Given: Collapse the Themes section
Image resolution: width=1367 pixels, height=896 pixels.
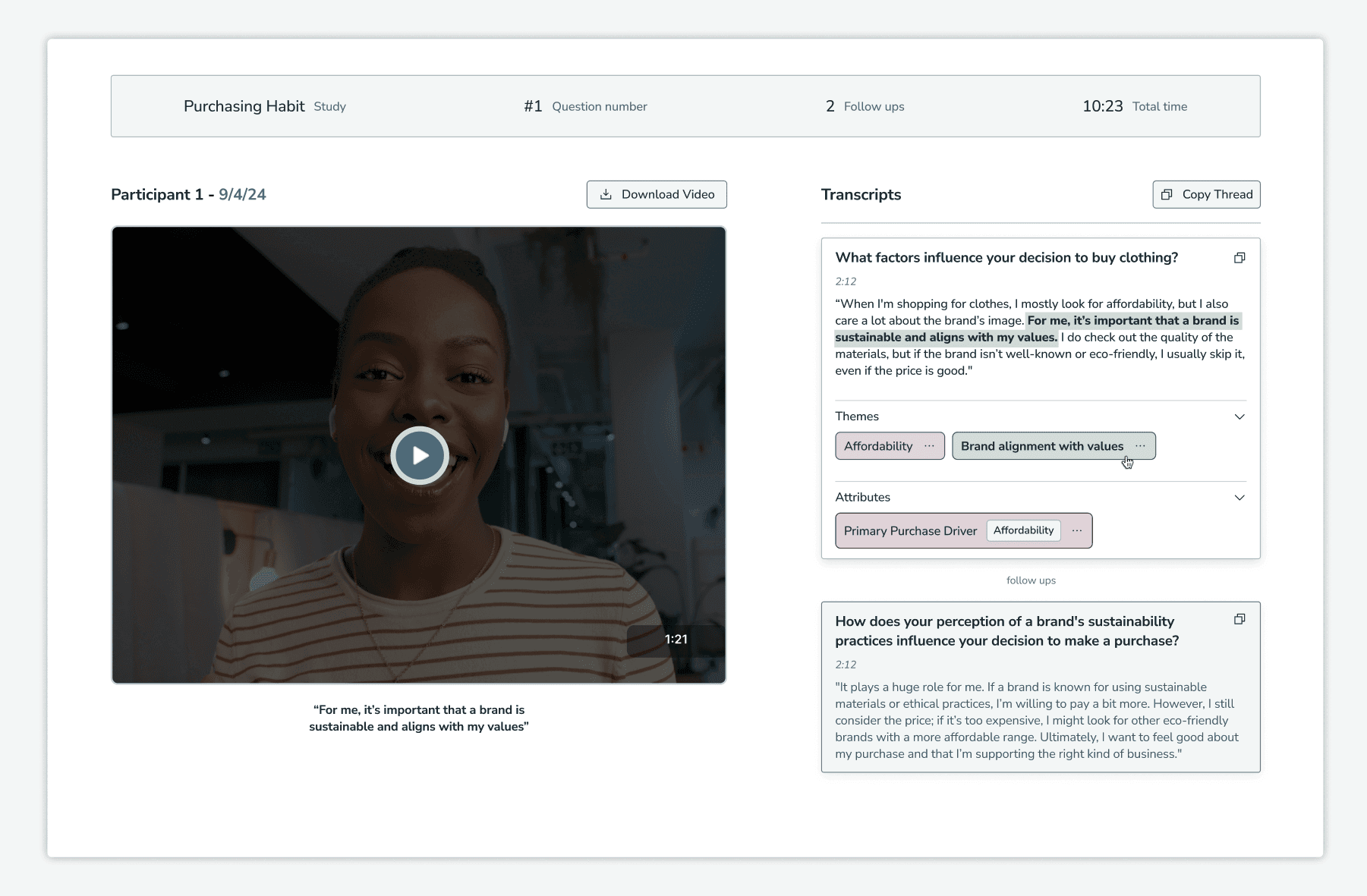Looking at the screenshot, I should (x=1239, y=417).
